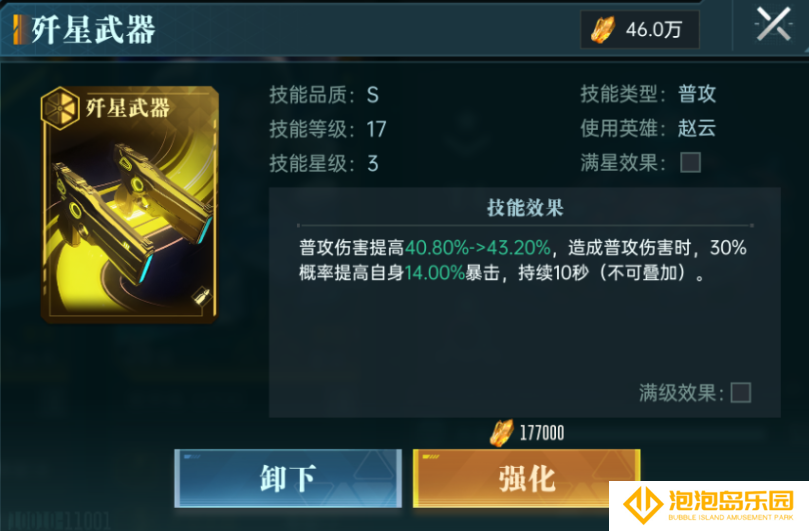Click the 技能等级 17 value
The image size is (809, 531).
click(x=377, y=130)
